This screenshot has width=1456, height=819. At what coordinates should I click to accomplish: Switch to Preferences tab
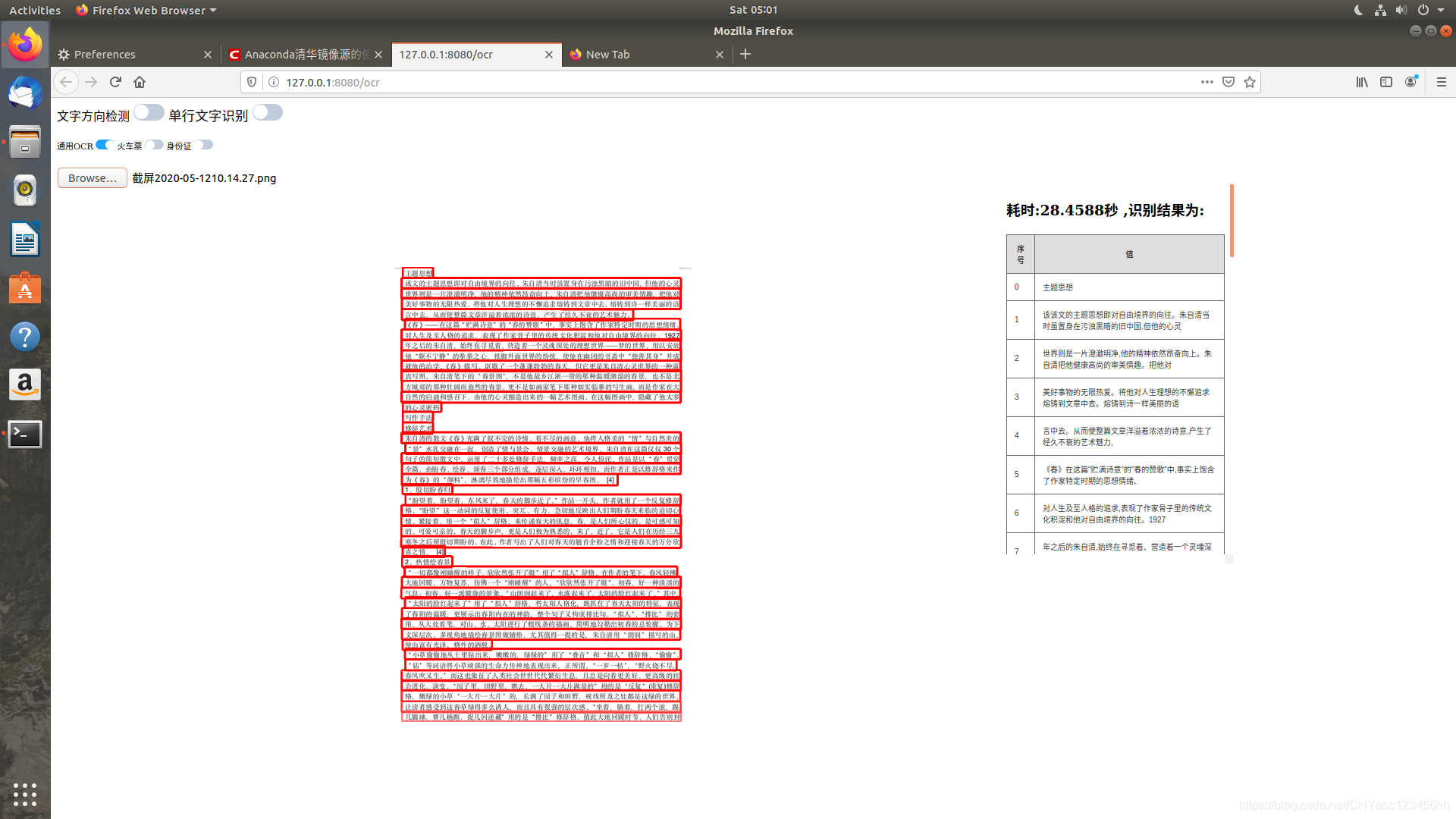tap(105, 55)
